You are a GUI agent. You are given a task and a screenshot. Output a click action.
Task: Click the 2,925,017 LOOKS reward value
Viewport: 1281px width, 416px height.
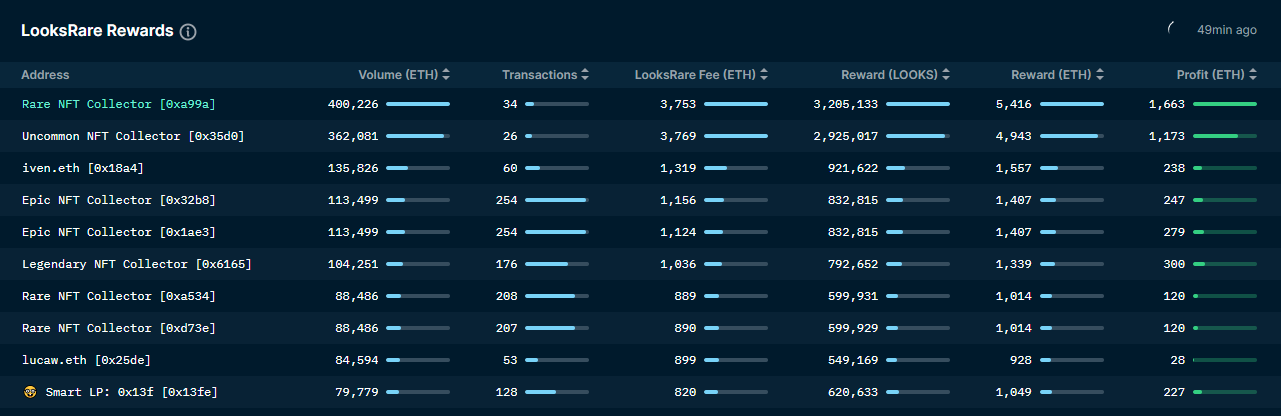[846, 136]
